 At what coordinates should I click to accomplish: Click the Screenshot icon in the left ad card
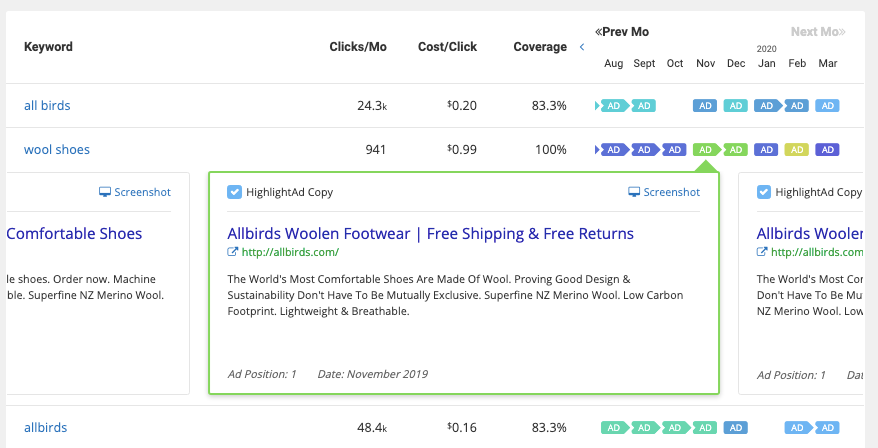click(x=105, y=192)
